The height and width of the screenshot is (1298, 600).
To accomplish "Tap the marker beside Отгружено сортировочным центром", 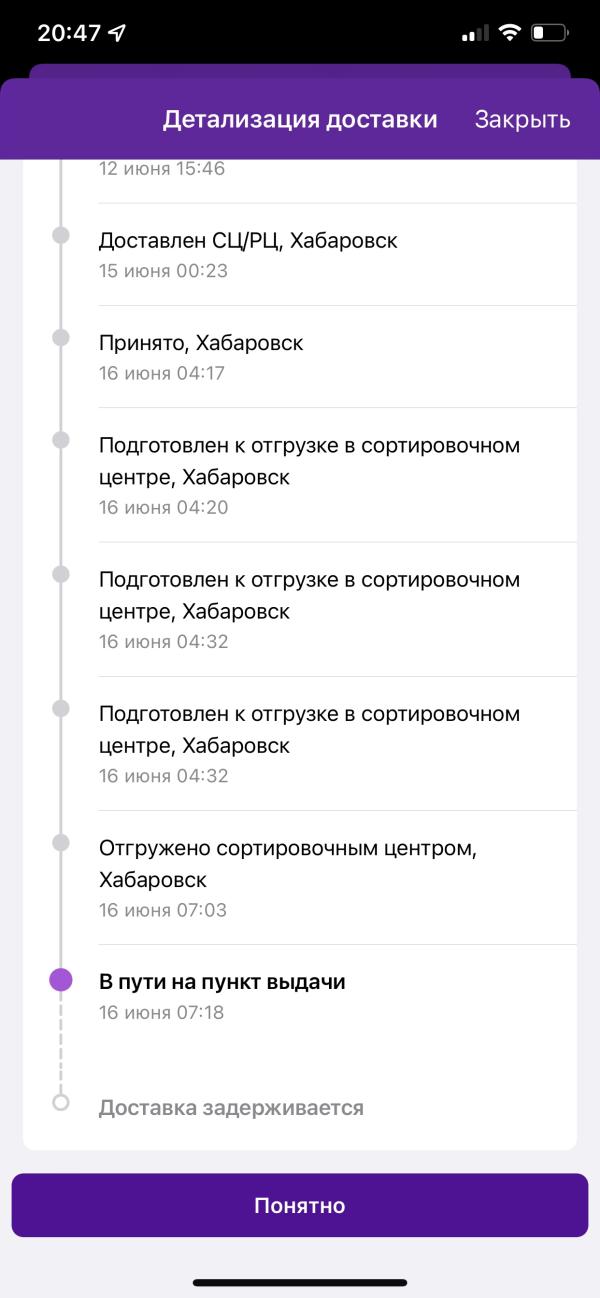I will (61, 842).
